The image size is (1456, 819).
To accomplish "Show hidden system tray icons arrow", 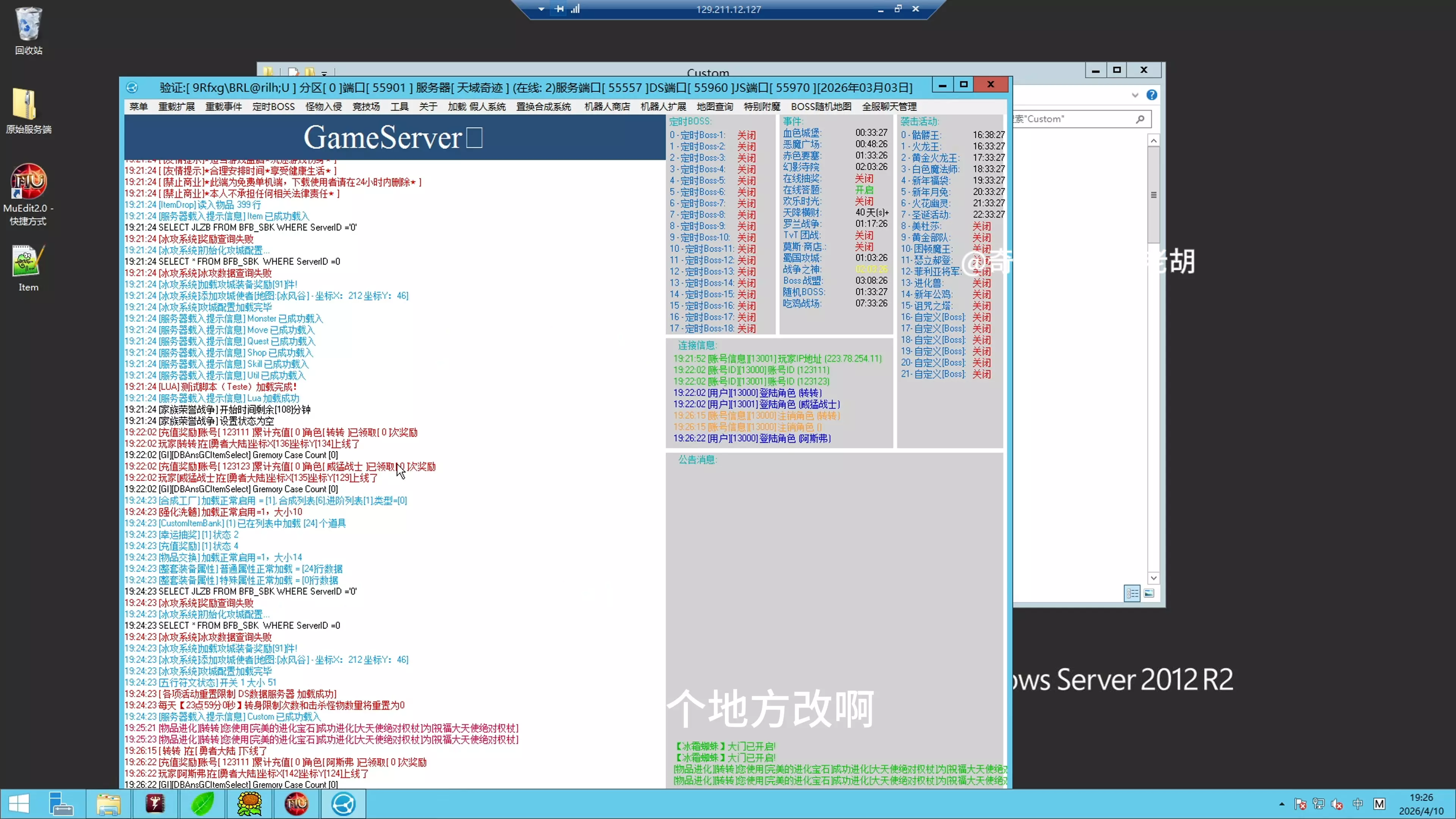I will click(1281, 804).
